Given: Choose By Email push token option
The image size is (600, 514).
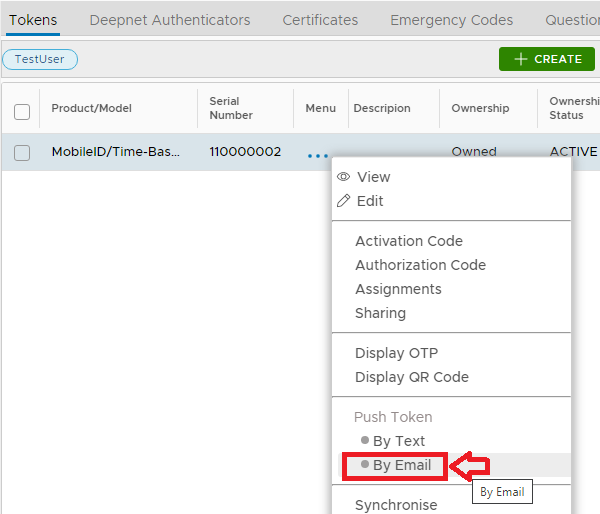Looking at the screenshot, I should 401,465.
